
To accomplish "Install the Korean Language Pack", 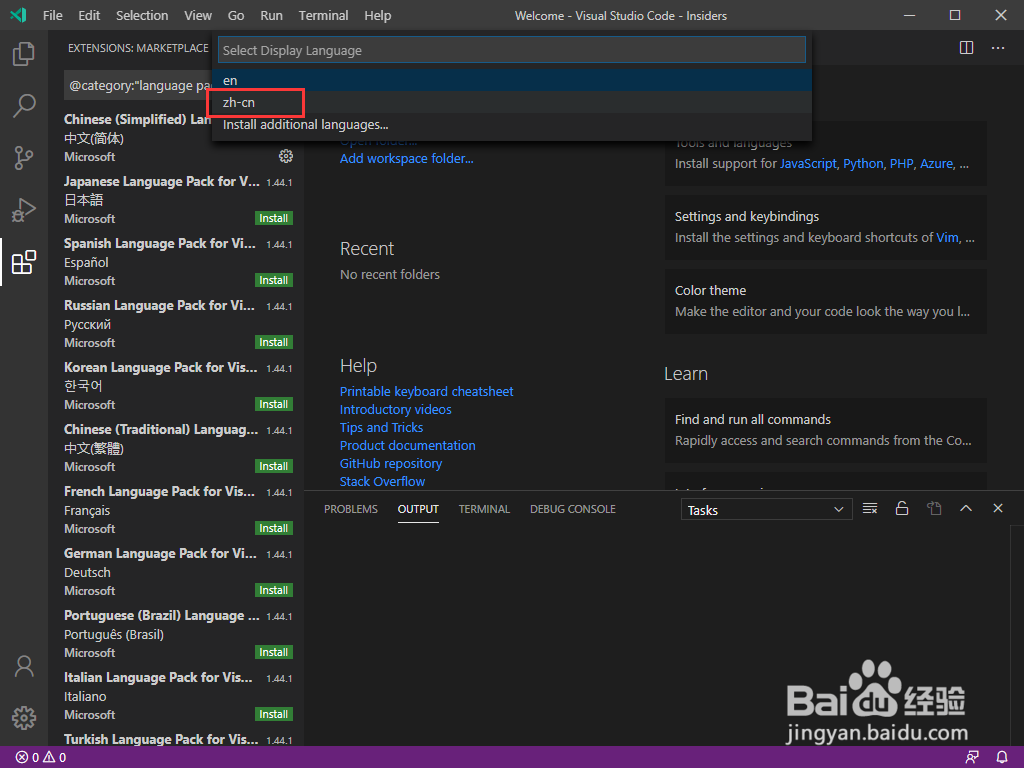I will [274, 404].
